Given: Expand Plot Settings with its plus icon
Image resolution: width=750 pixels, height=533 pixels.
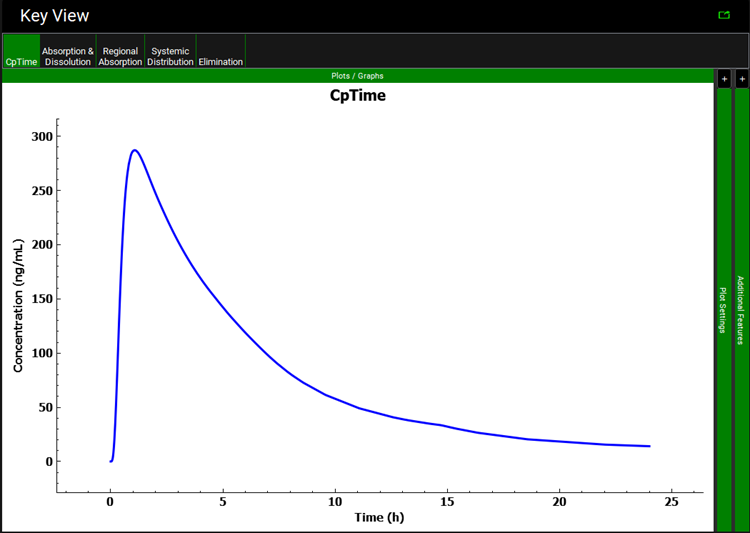Looking at the screenshot, I should point(724,78).
